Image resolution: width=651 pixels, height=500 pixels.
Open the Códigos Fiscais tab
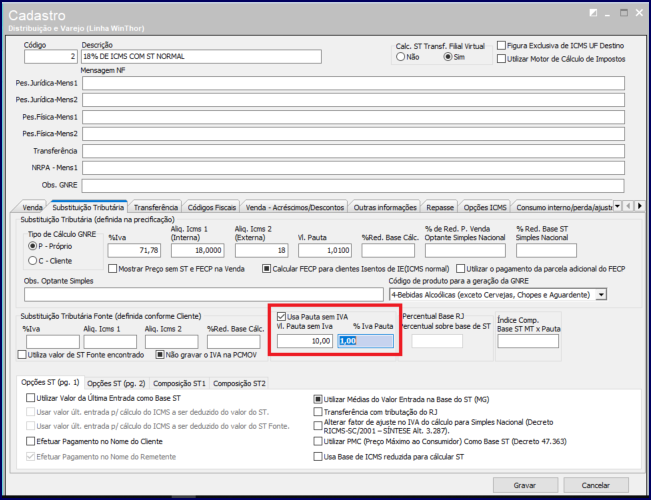click(212, 207)
